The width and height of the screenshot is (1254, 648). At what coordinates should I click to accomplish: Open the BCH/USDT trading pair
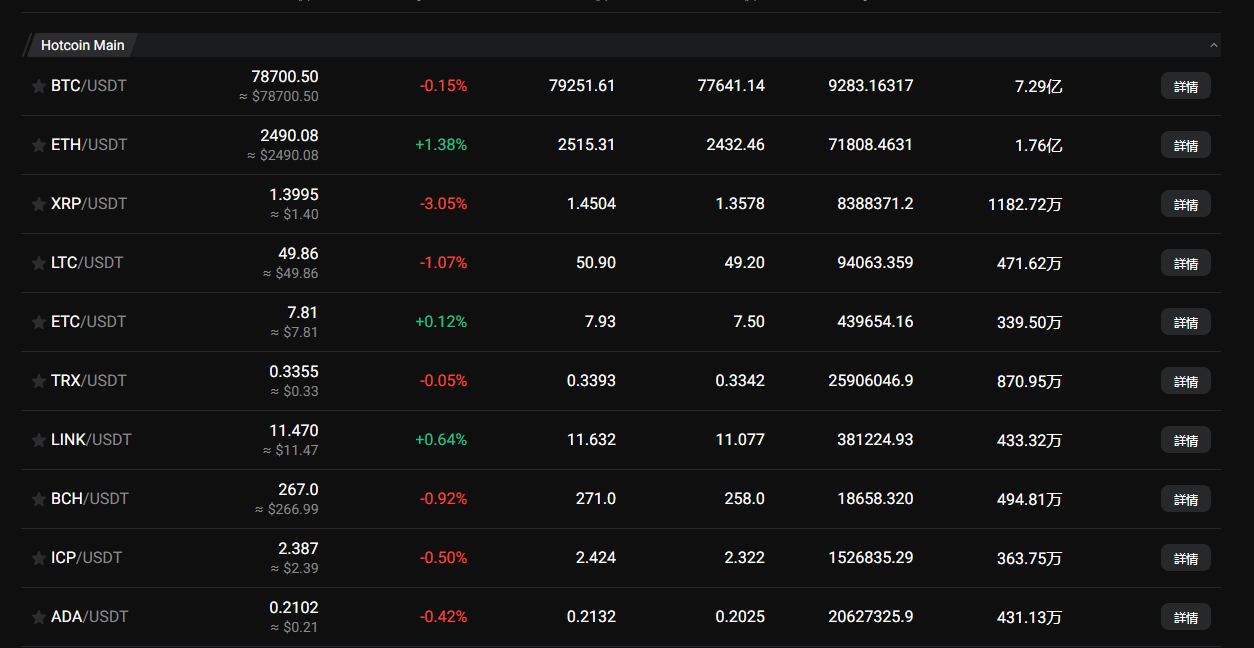(x=90, y=499)
